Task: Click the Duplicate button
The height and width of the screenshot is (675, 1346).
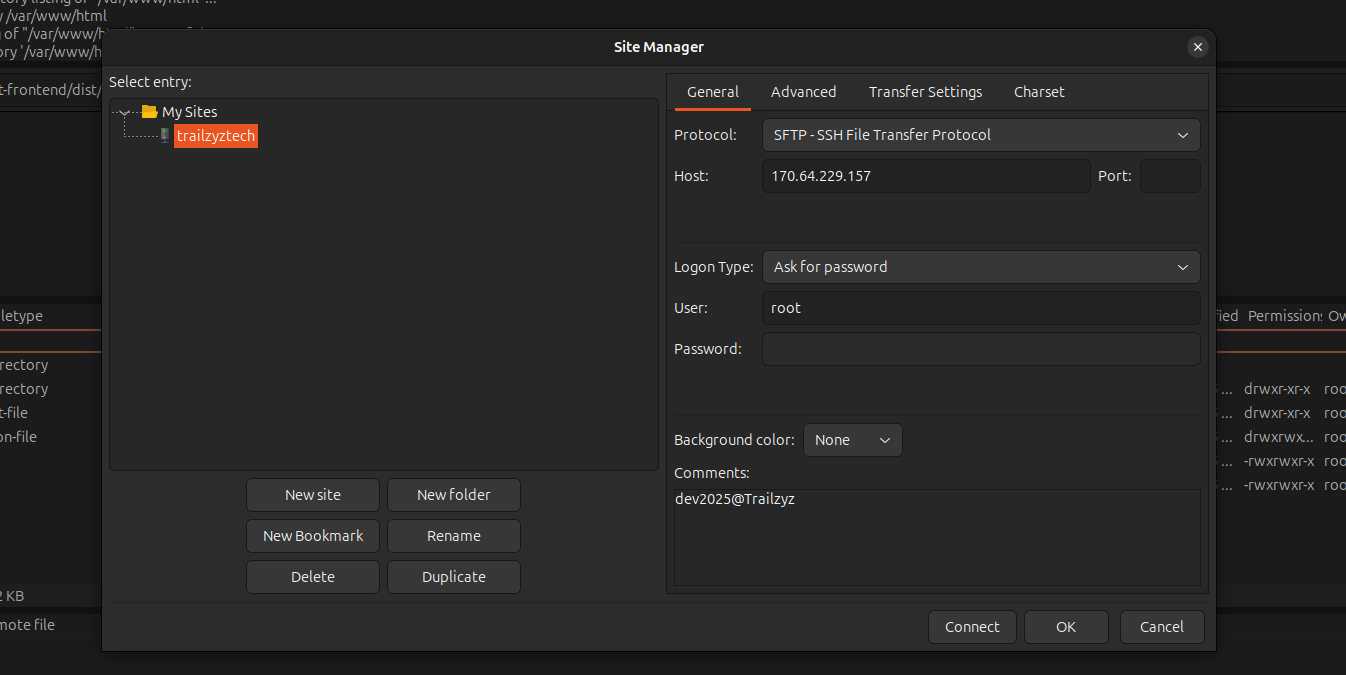Action: pos(454,577)
